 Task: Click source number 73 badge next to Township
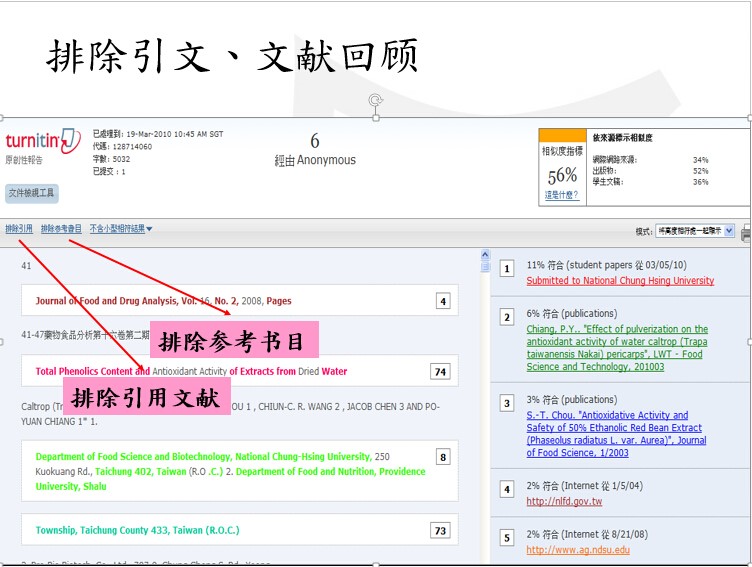click(440, 531)
